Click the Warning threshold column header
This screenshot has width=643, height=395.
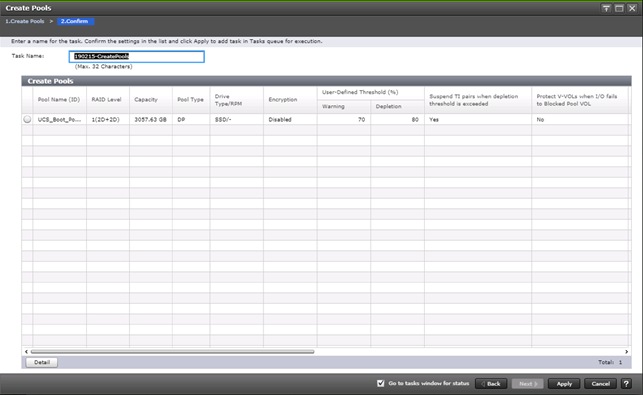(344, 107)
